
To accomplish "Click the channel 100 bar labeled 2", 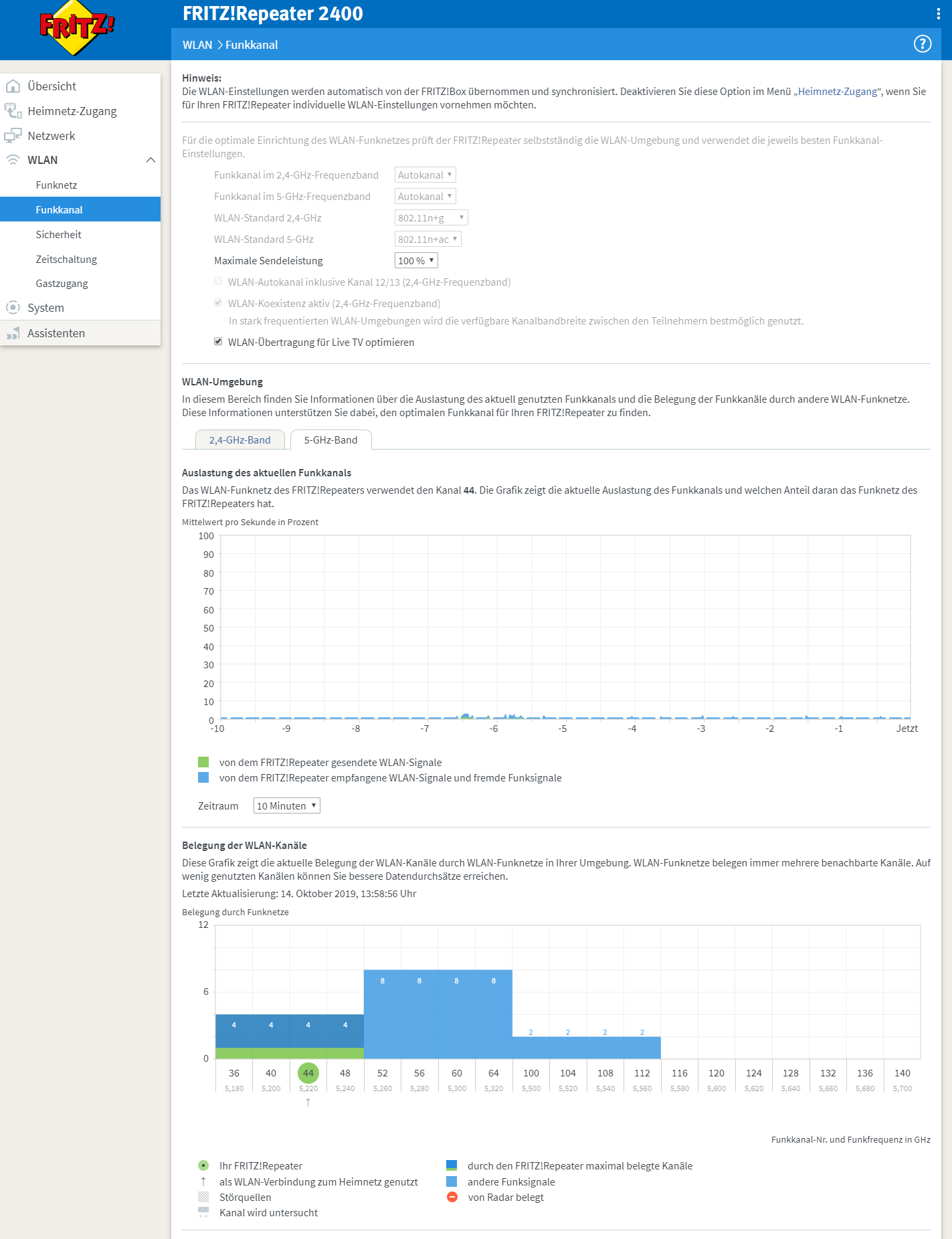I will (531, 1048).
